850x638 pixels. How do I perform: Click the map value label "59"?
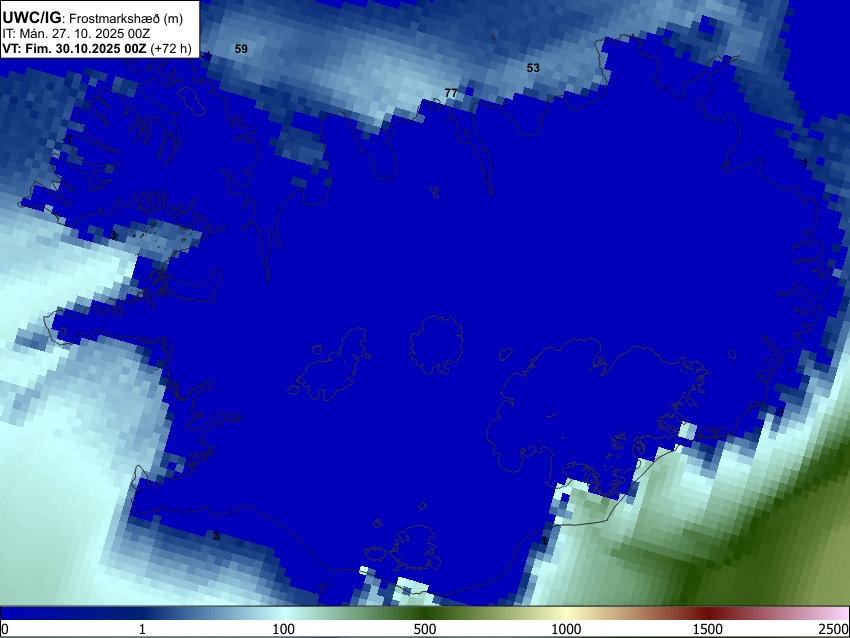tap(241, 49)
